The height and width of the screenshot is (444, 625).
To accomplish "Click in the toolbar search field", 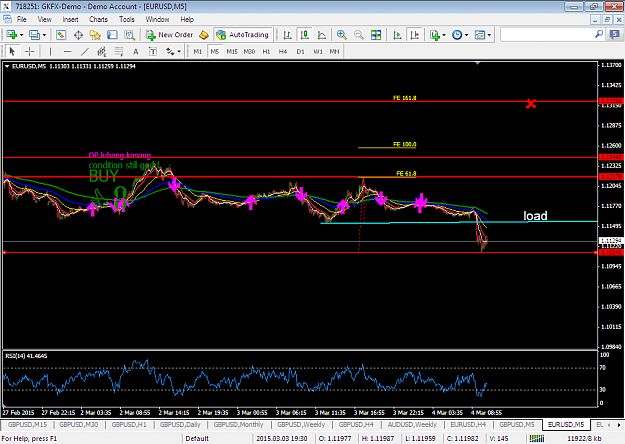I will pos(547,35).
